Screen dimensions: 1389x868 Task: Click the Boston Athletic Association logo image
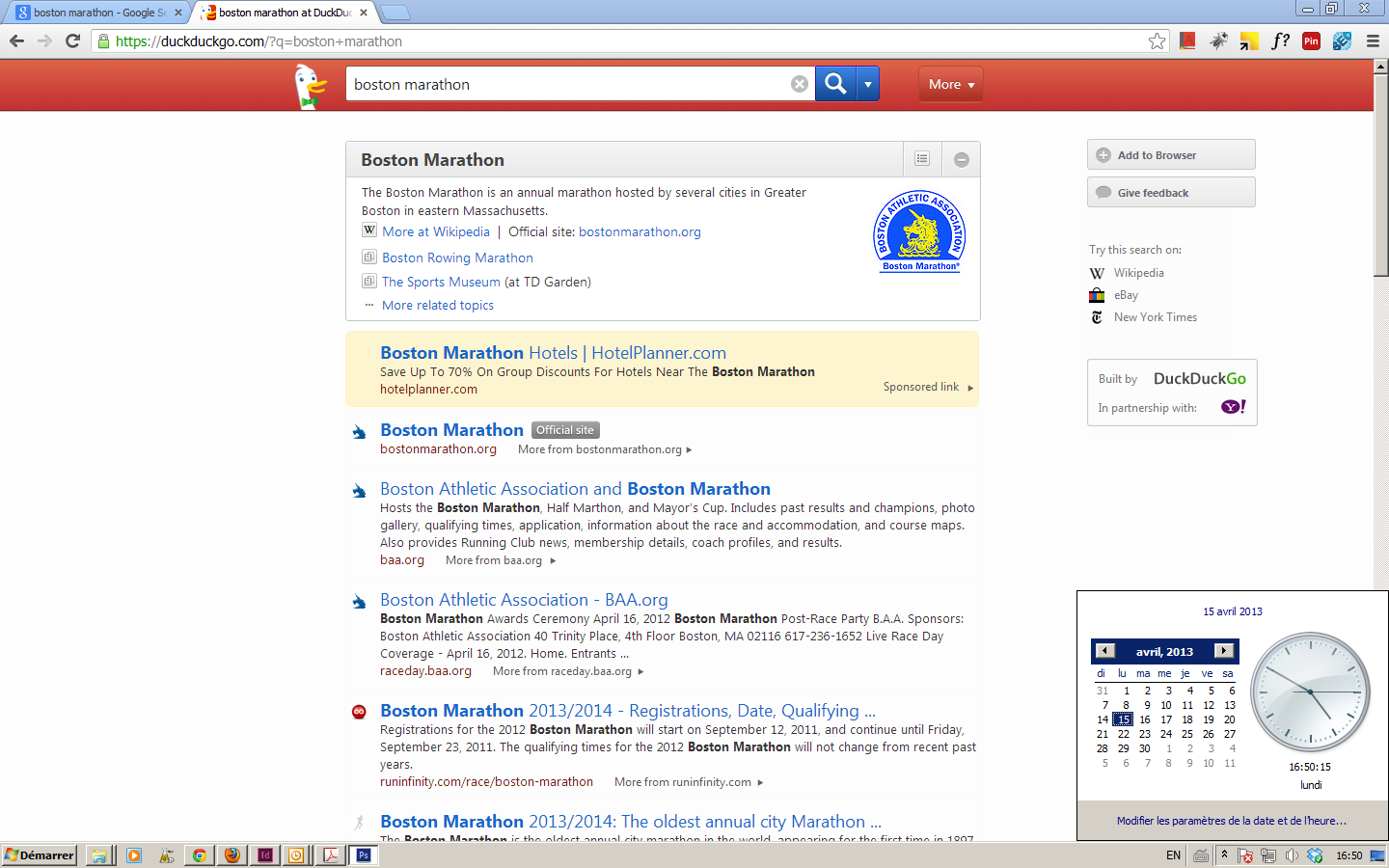pos(920,231)
